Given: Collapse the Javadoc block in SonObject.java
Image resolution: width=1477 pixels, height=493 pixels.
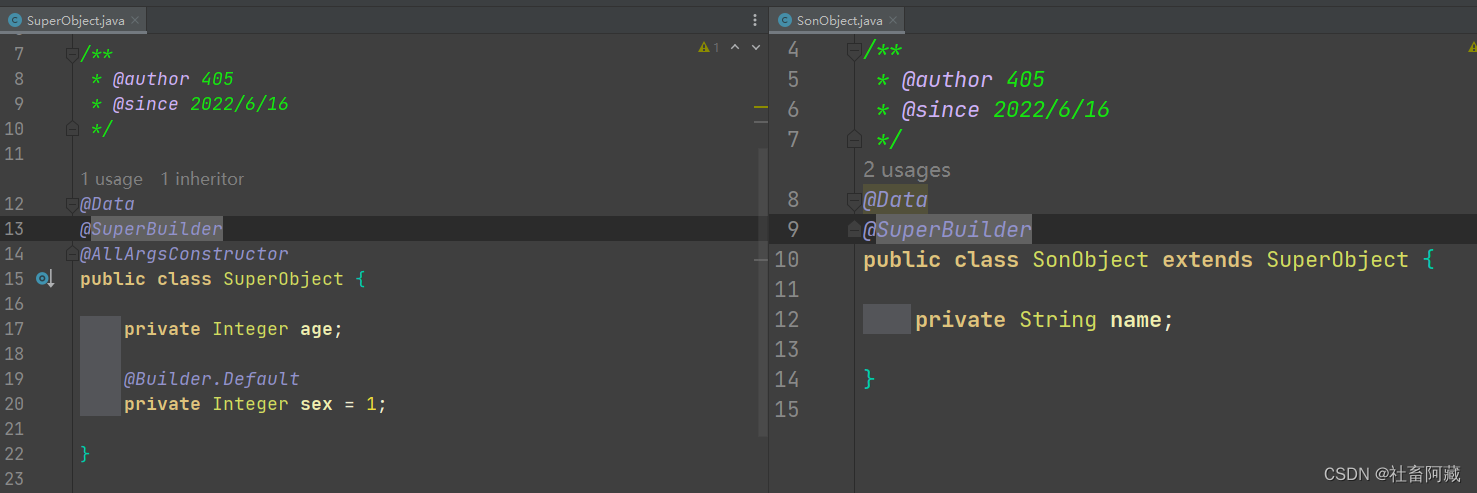Looking at the screenshot, I should [x=853, y=50].
